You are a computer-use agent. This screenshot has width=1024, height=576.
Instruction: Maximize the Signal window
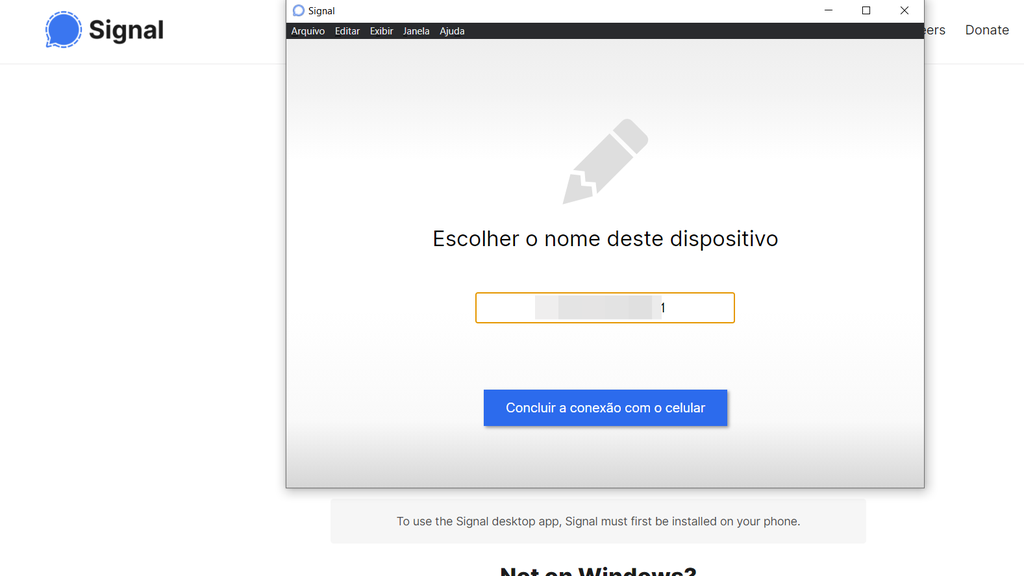866,10
